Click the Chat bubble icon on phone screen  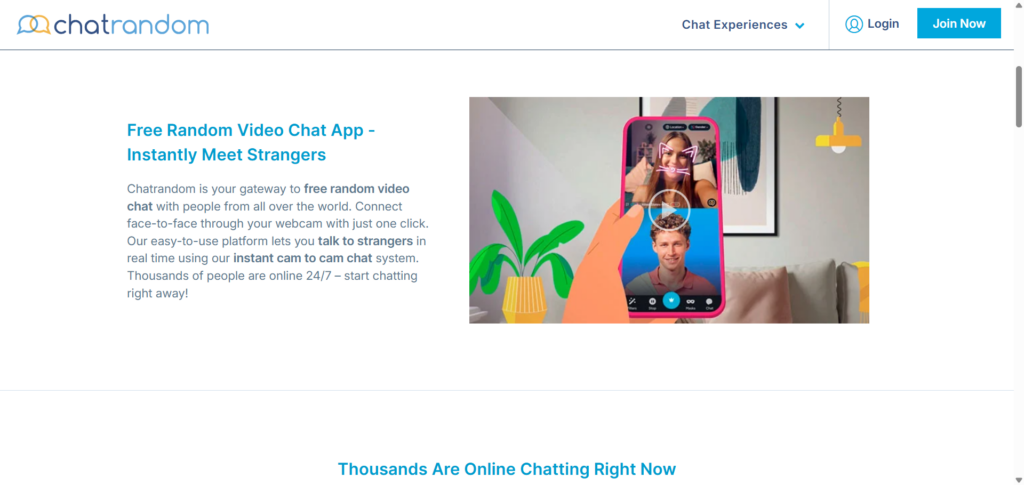tap(709, 301)
